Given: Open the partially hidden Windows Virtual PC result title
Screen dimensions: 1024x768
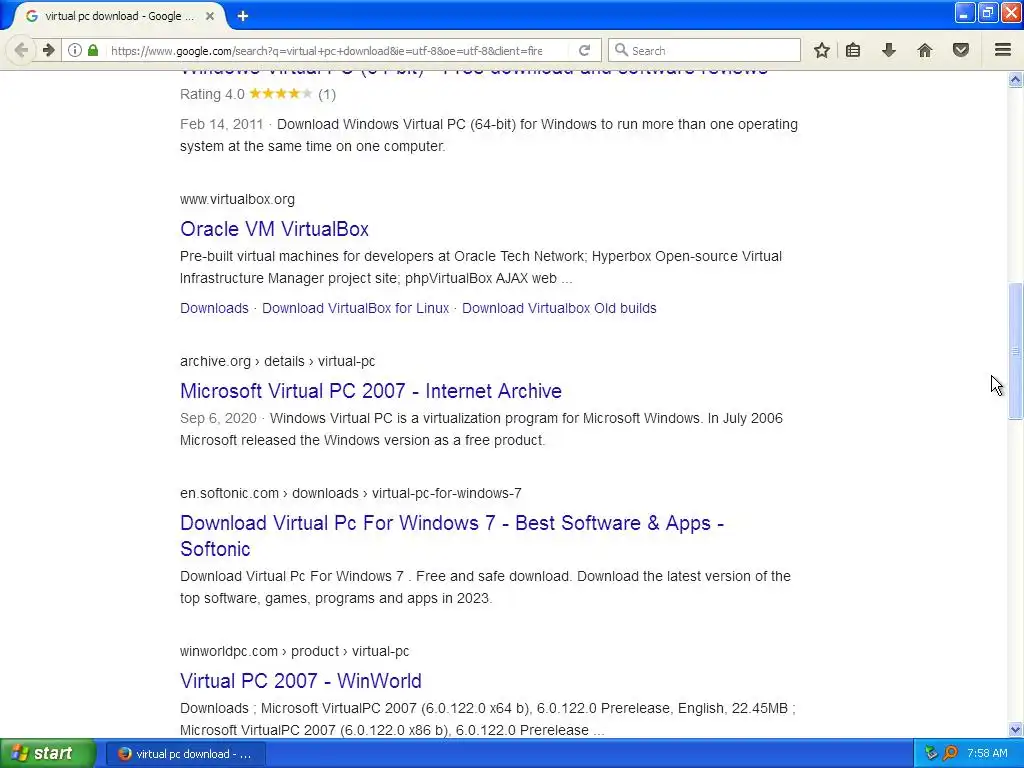Looking at the screenshot, I should tap(474, 72).
